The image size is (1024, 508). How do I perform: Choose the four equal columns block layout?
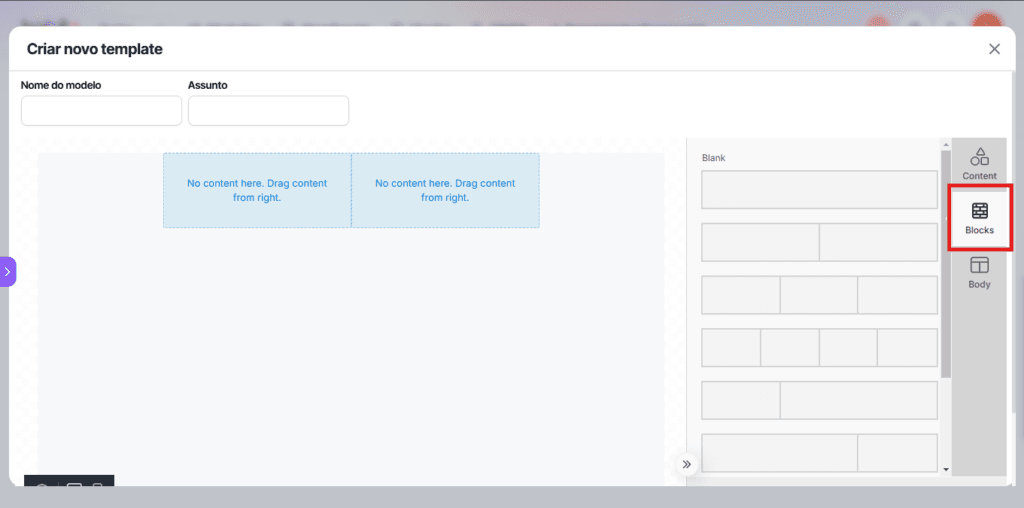click(819, 347)
